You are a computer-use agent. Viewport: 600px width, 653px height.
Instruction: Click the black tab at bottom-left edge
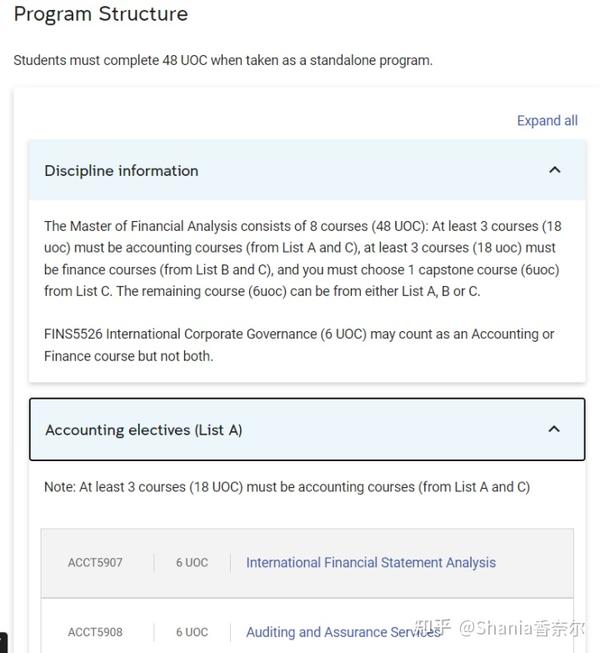3,642
